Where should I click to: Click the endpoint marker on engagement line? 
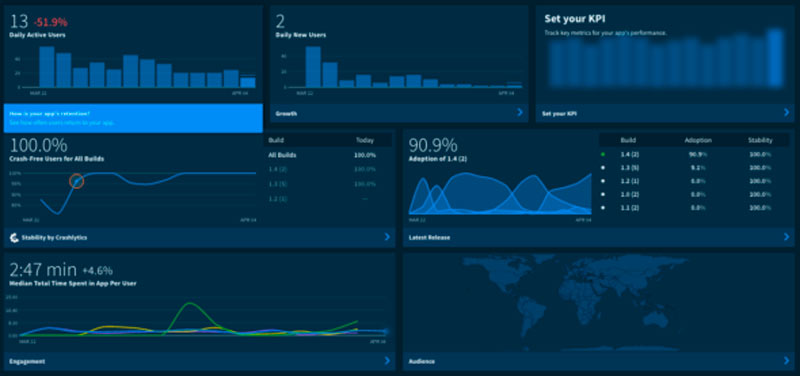pyautogui.click(x=386, y=332)
